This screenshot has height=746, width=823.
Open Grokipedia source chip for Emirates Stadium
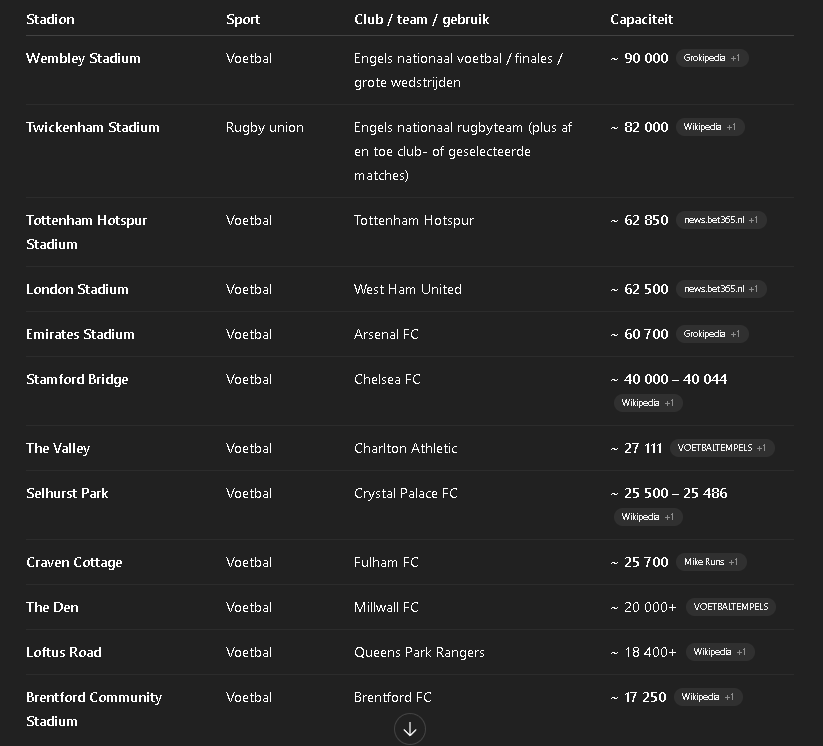click(712, 334)
